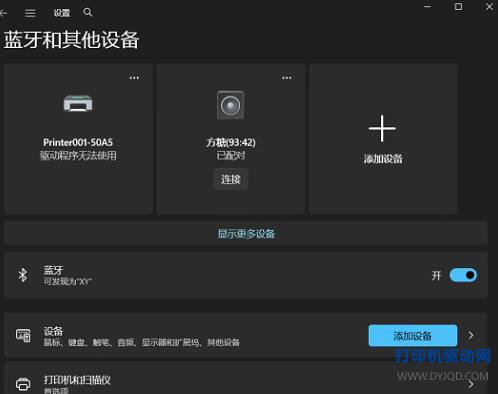Open more options for Printer001-50A5
This screenshot has height=394, width=498.
point(134,78)
